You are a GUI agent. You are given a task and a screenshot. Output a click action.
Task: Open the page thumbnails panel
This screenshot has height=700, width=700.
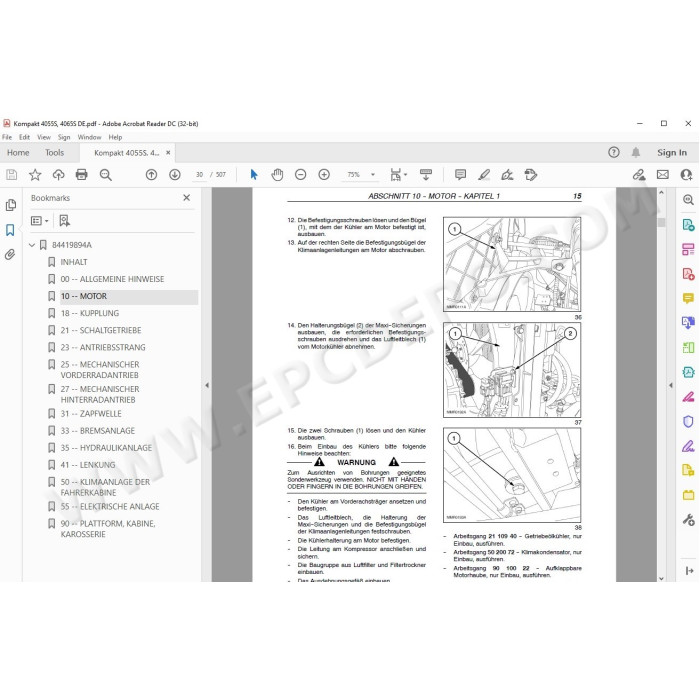tap(11, 205)
